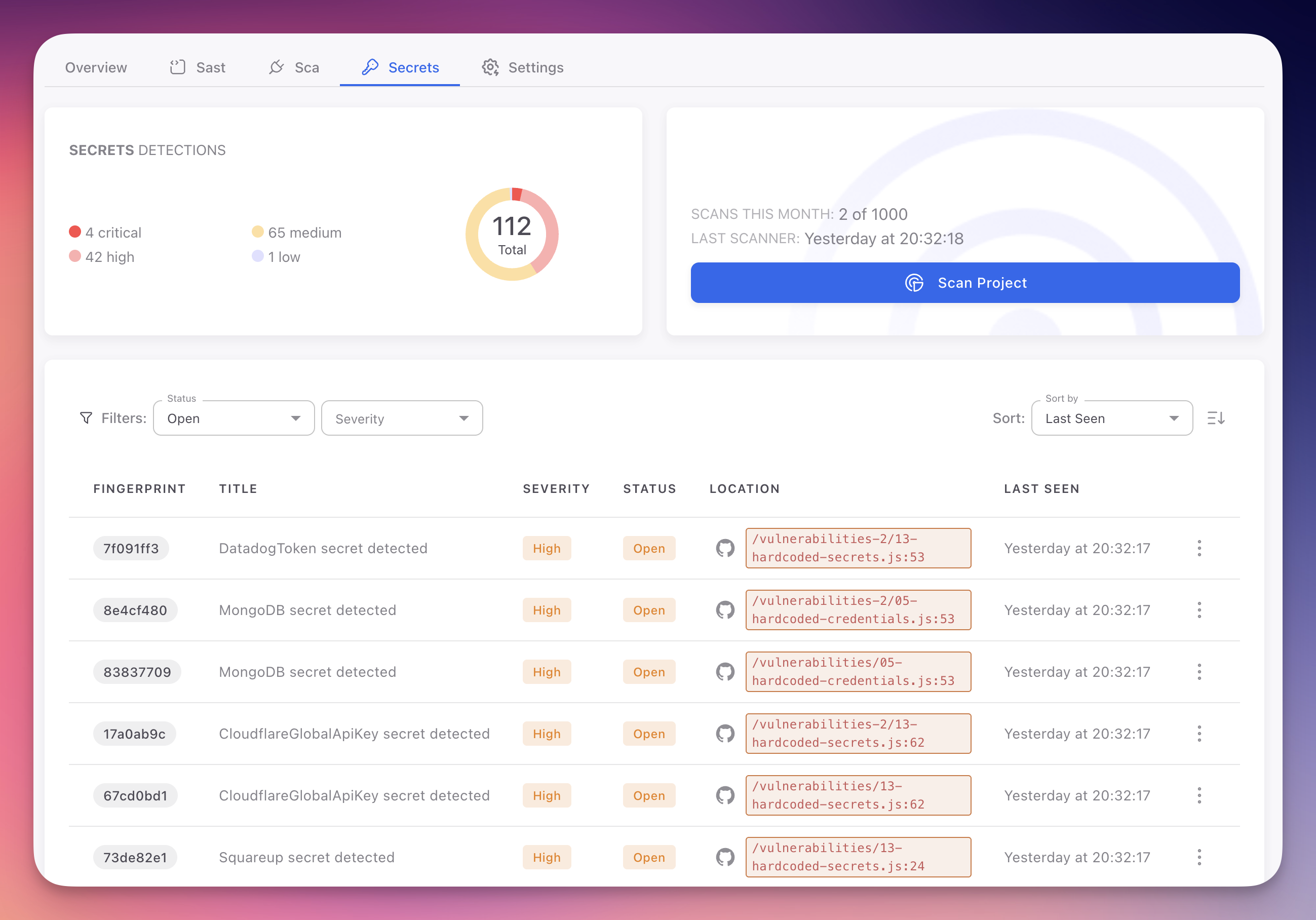Click the Sca plug icon
1316x920 pixels.
[276, 67]
